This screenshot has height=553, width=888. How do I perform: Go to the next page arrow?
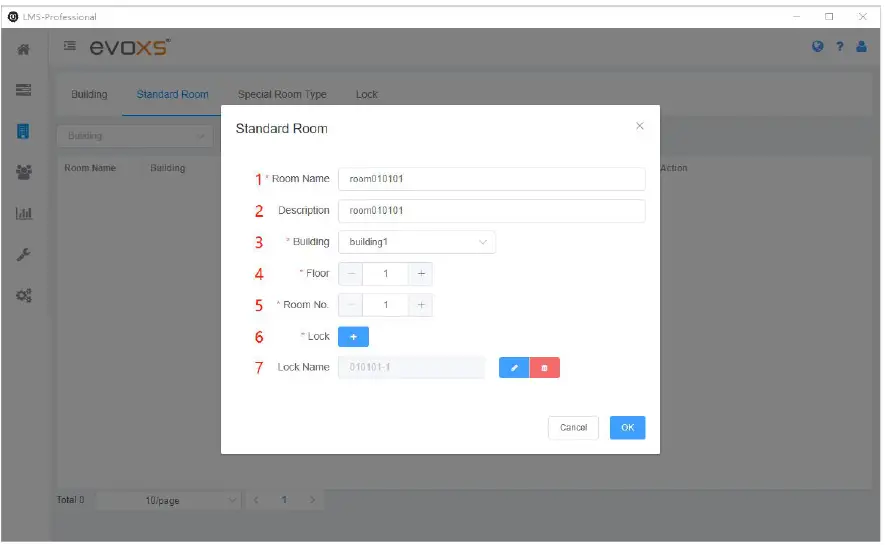click(x=312, y=500)
